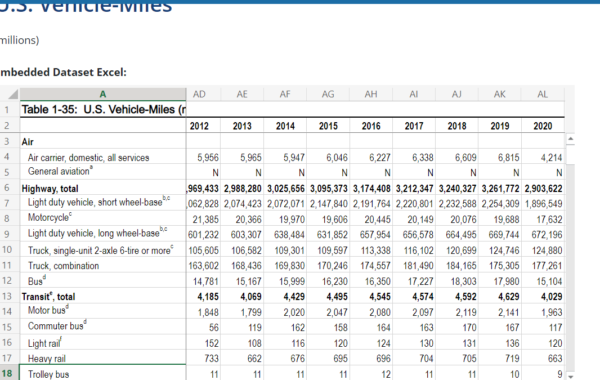Select column AL header
The image size is (600, 380).
click(x=543, y=94)
